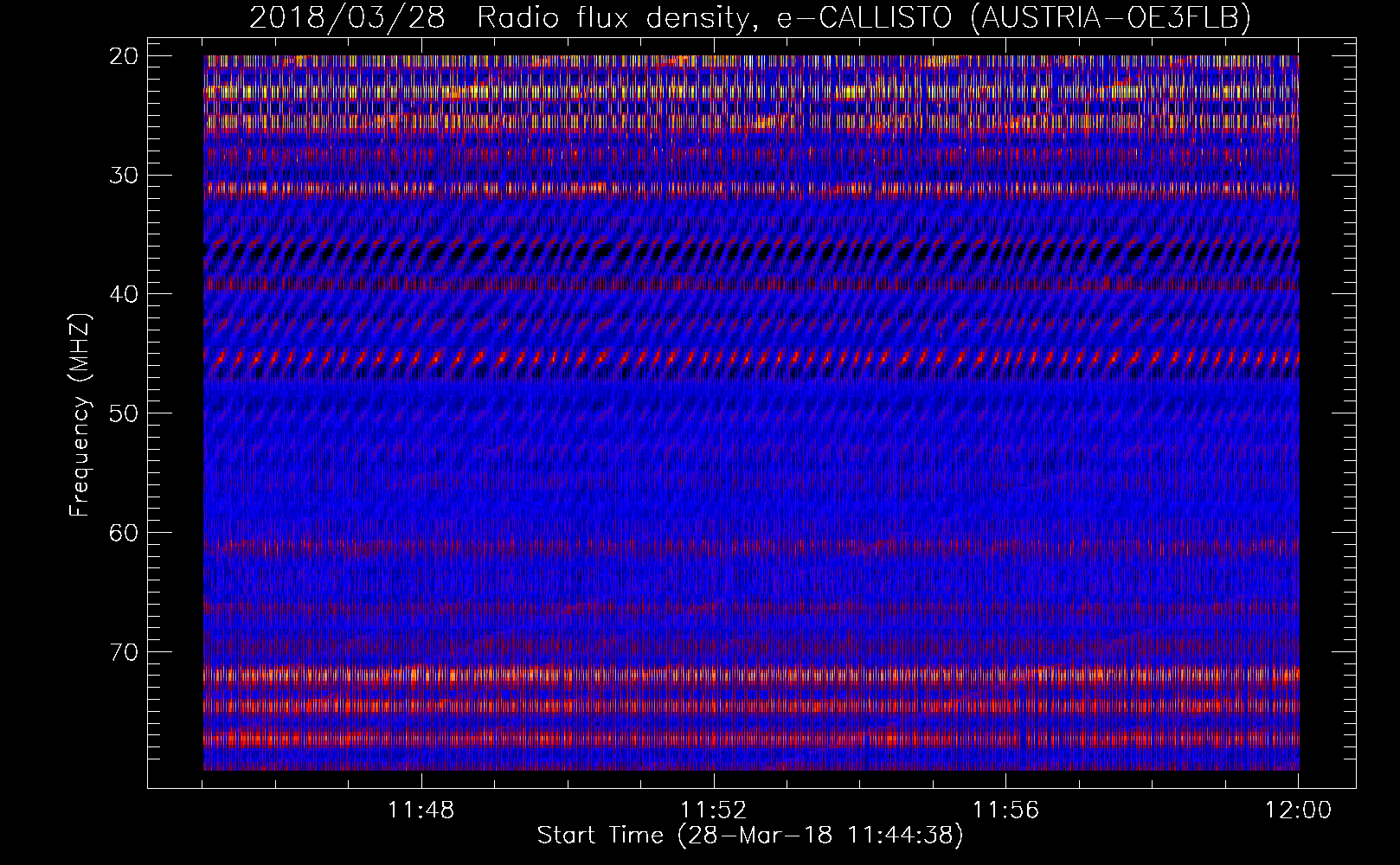Image resolution: width=1400 pixels, height=865 pixels.
Task: Click the '40' frequency tick label
Action: (x=124, y=294)
